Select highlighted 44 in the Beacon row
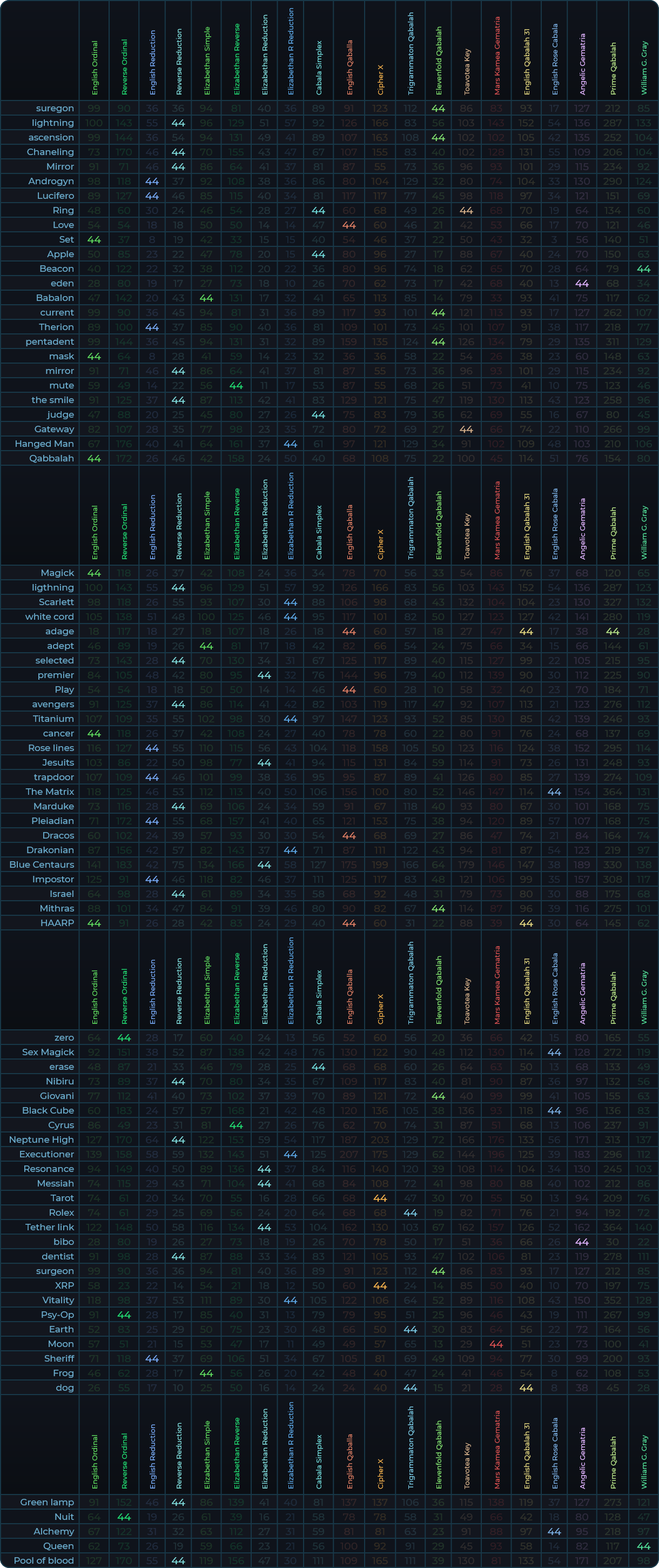 643,269
